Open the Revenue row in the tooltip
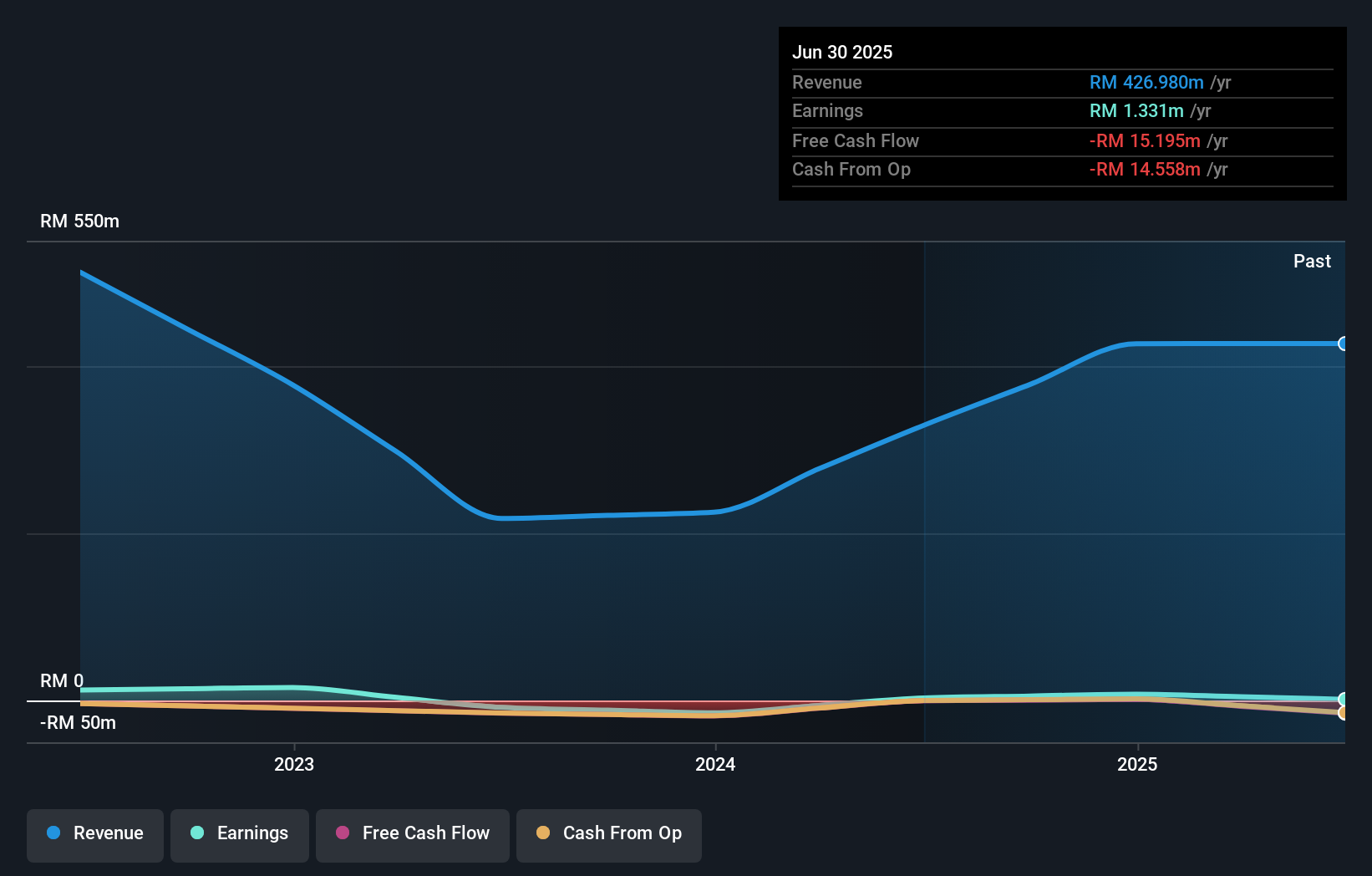The image size is (1372, 876). [x=1062, y=83]
